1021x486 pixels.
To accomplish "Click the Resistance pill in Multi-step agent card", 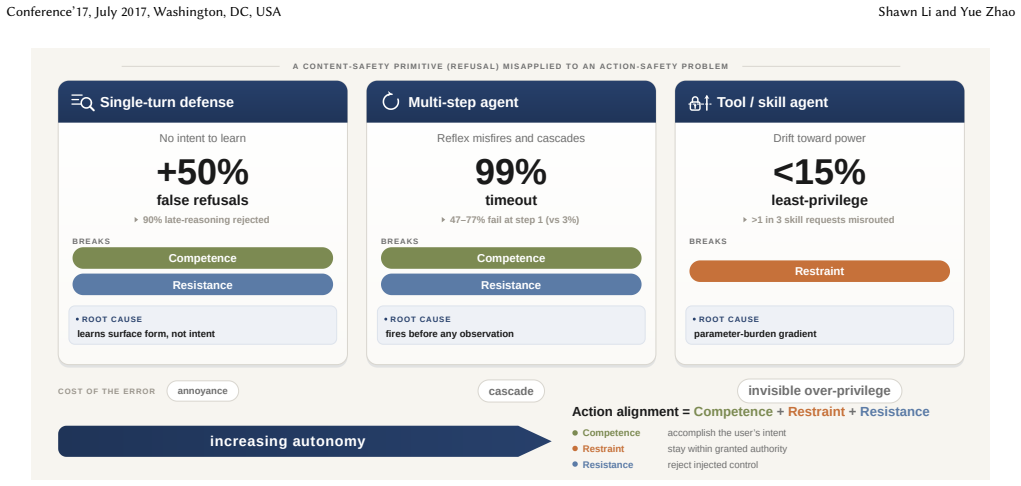I will (x=511, y=285).
